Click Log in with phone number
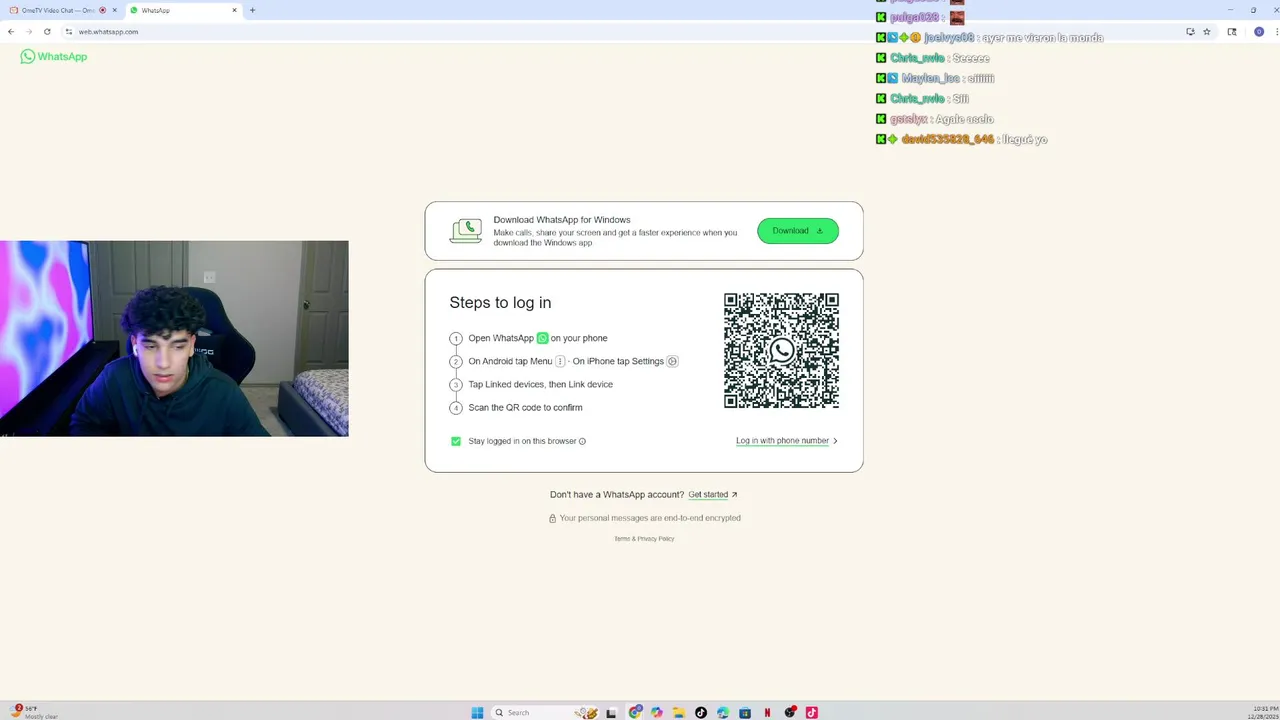Viewport: 1280px width, 720px height. point(782,441)
